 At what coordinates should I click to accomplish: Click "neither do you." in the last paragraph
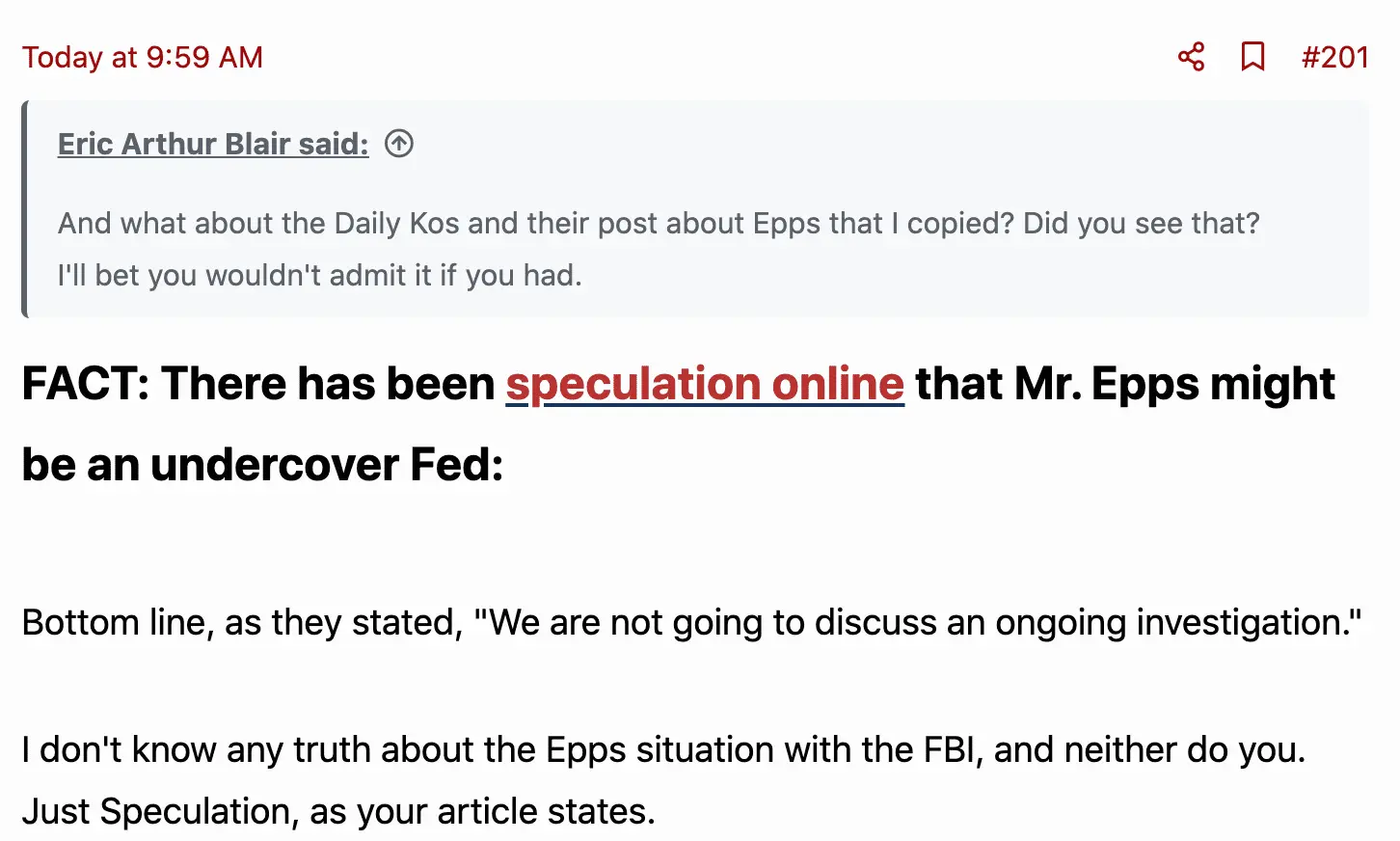click(x=1184, y=750)
